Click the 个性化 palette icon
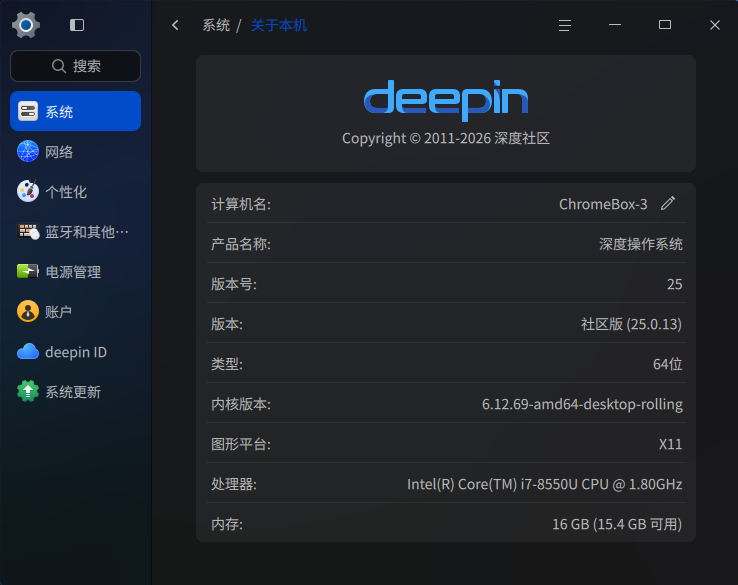This screenshot has height=585, width=738. click(x=28, y=192)
